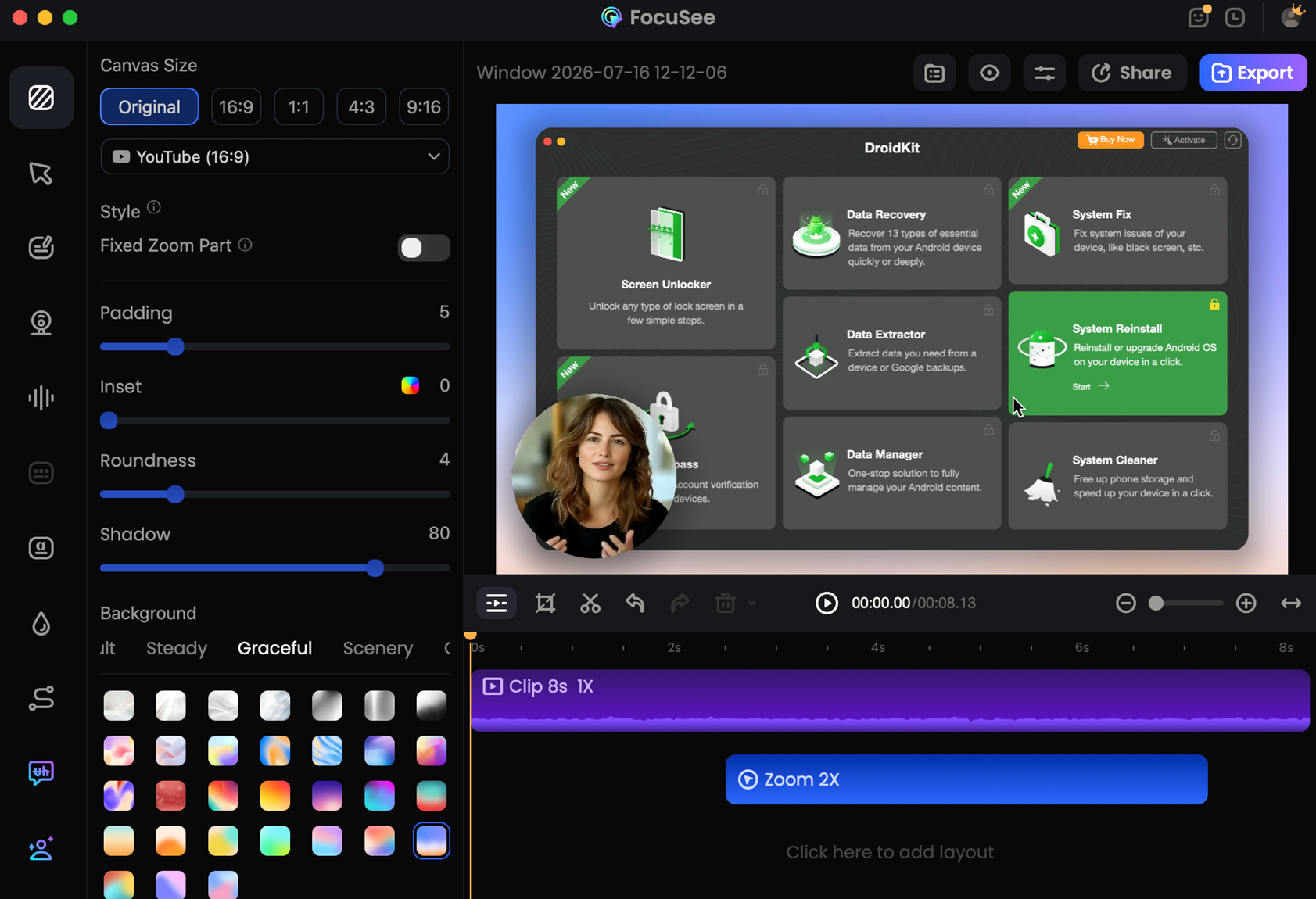Open the feedback face icon in title bar

point(1199,17)
